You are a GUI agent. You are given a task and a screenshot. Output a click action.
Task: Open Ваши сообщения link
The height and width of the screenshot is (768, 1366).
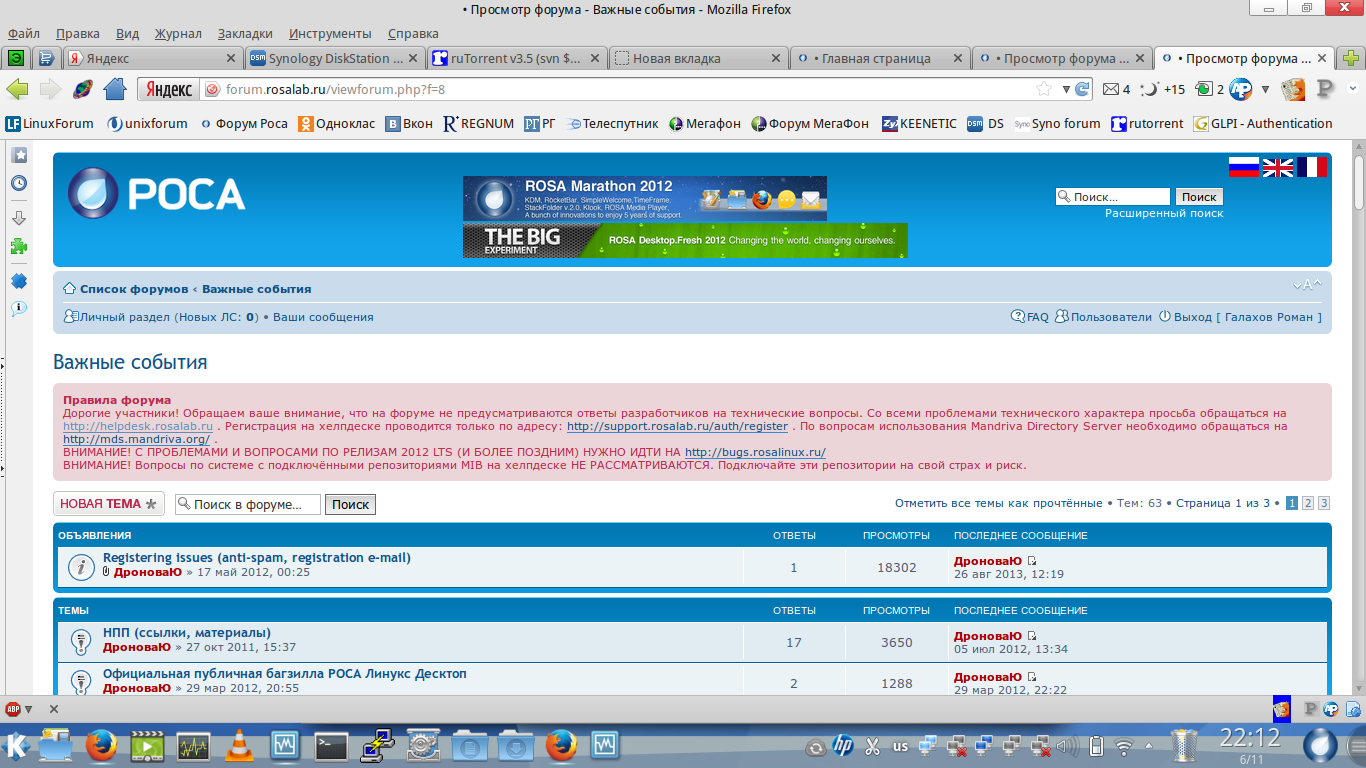click(323, 317)
